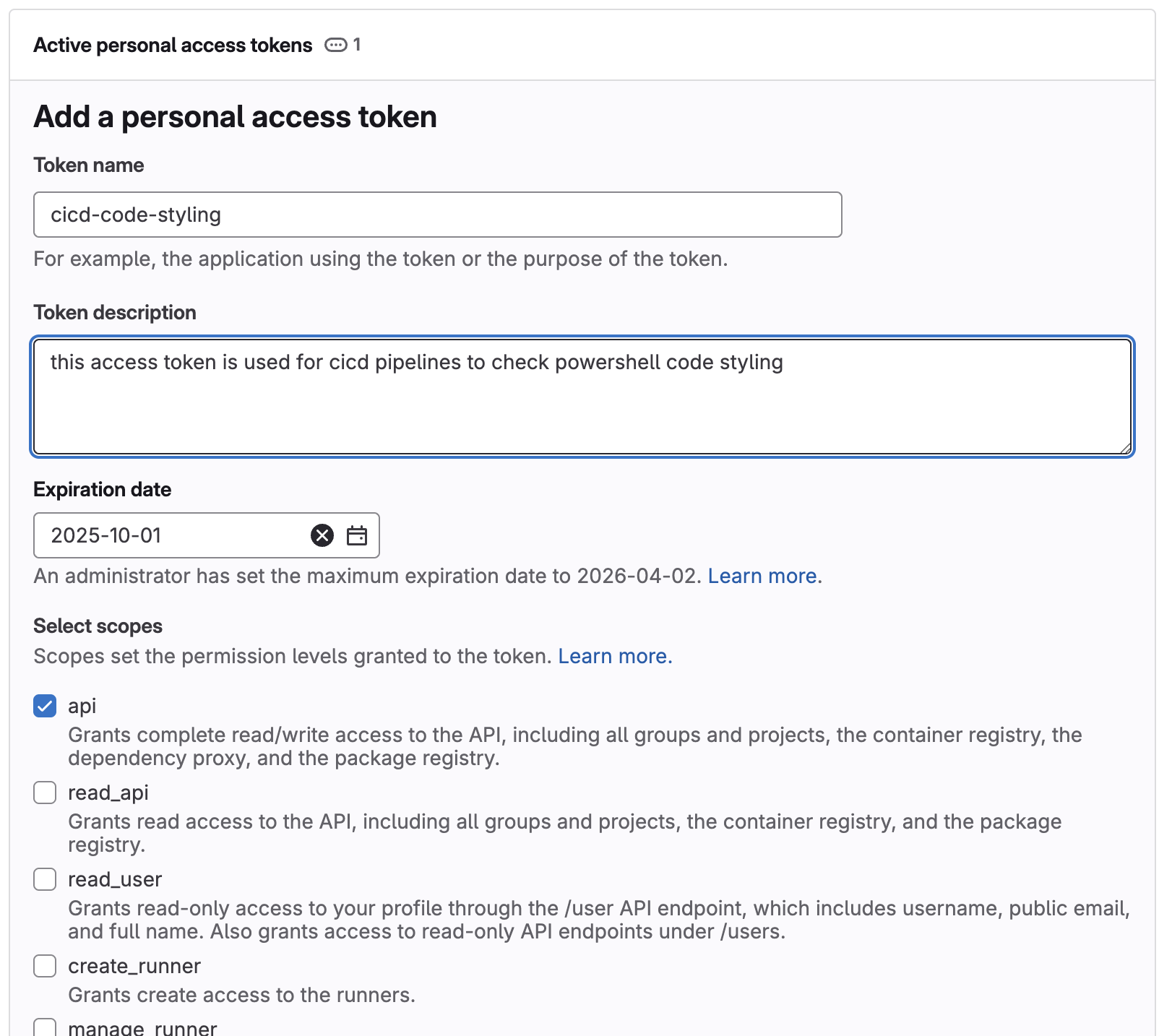
Task: Enable the read_user scope checkbox
Action: tap(45, 879)
